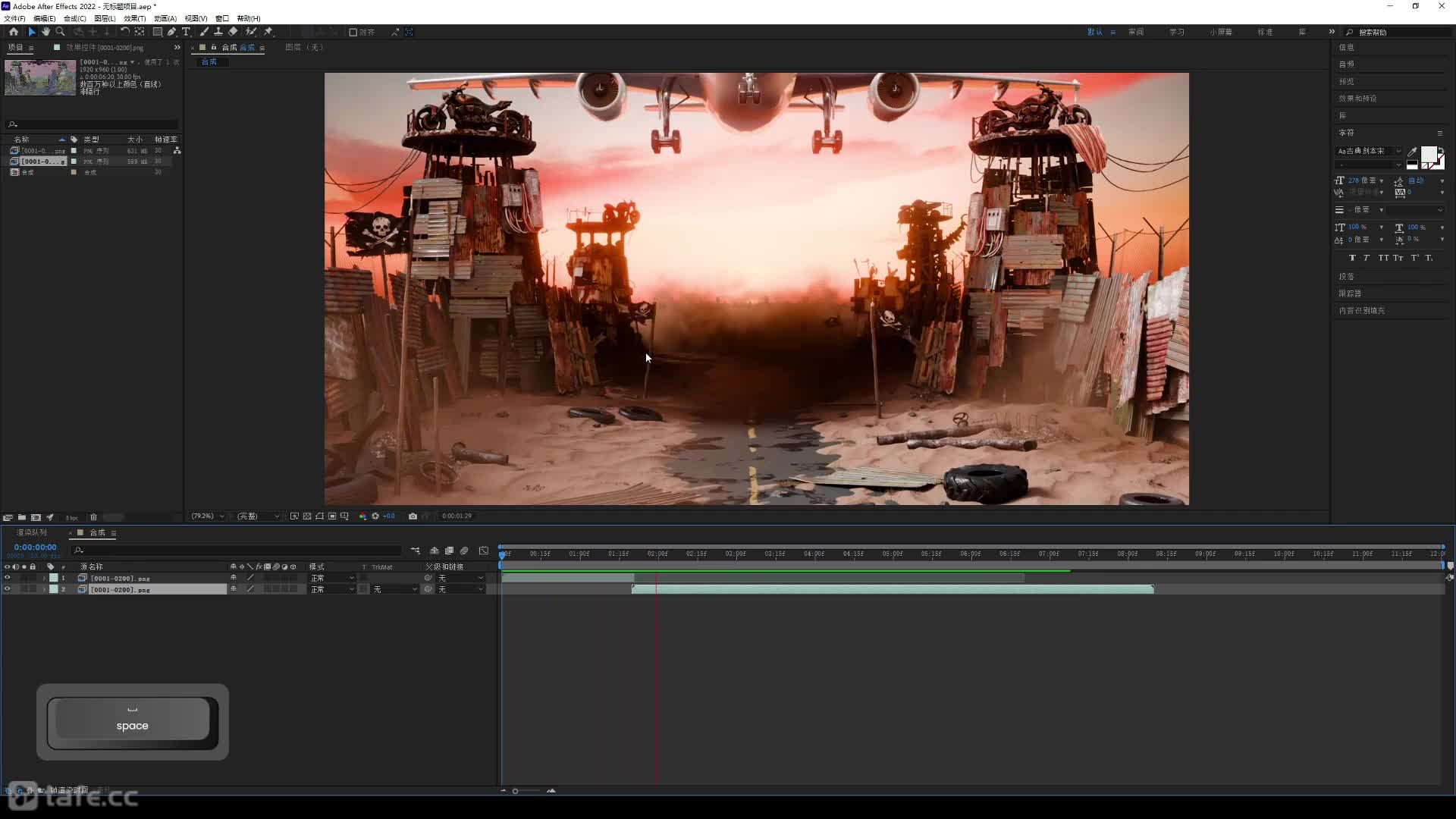The width and height of the screenshot is (1456, 819).
Task: Open the 段落 panel
Action: (x=1347, y=276)
